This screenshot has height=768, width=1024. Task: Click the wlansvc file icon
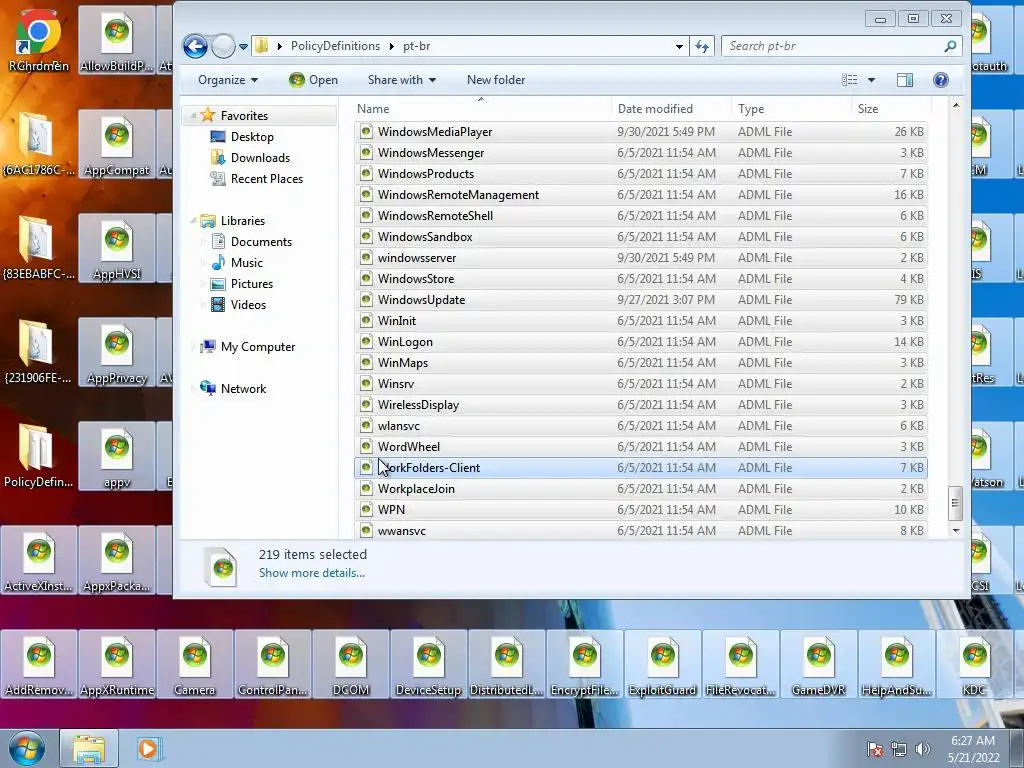tap(366, 425)
